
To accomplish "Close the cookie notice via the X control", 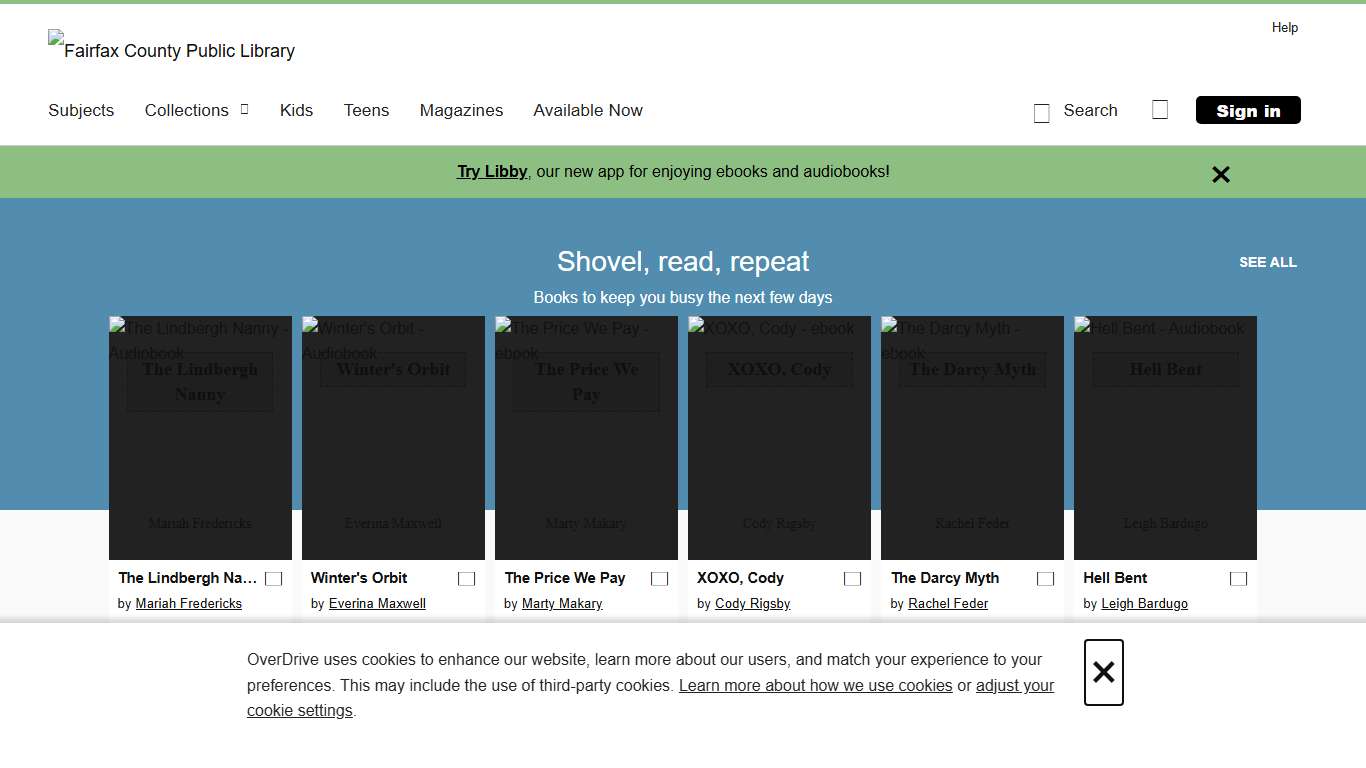I will (x=1103, y=672).
